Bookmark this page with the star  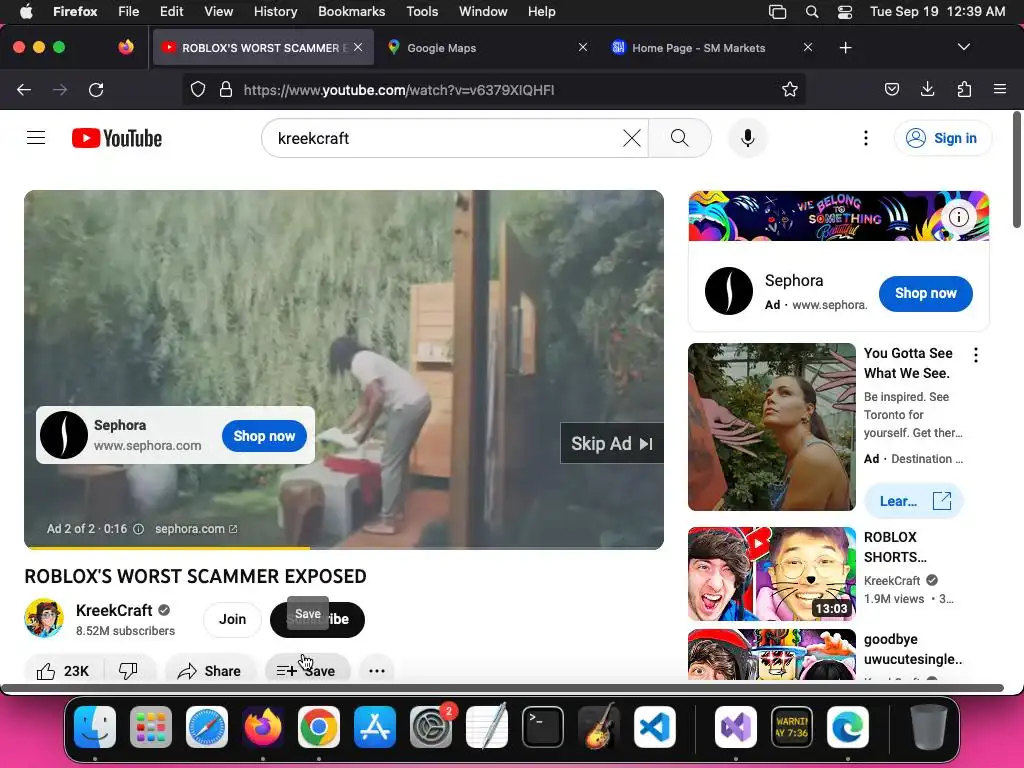pos(790,89)
